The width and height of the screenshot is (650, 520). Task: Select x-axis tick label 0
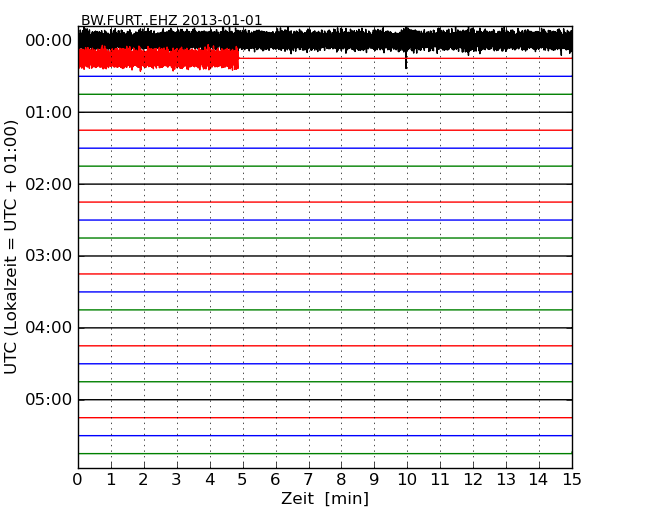[x=78, y=480]
